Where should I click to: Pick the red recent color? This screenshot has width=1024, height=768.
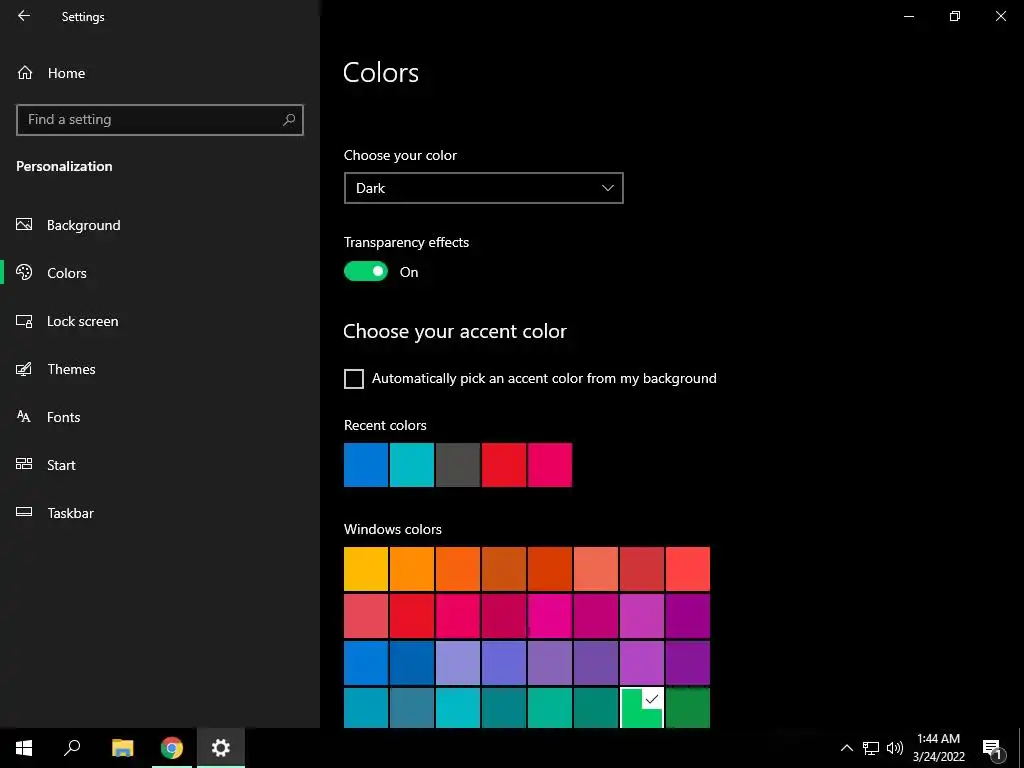click(504, 465)
